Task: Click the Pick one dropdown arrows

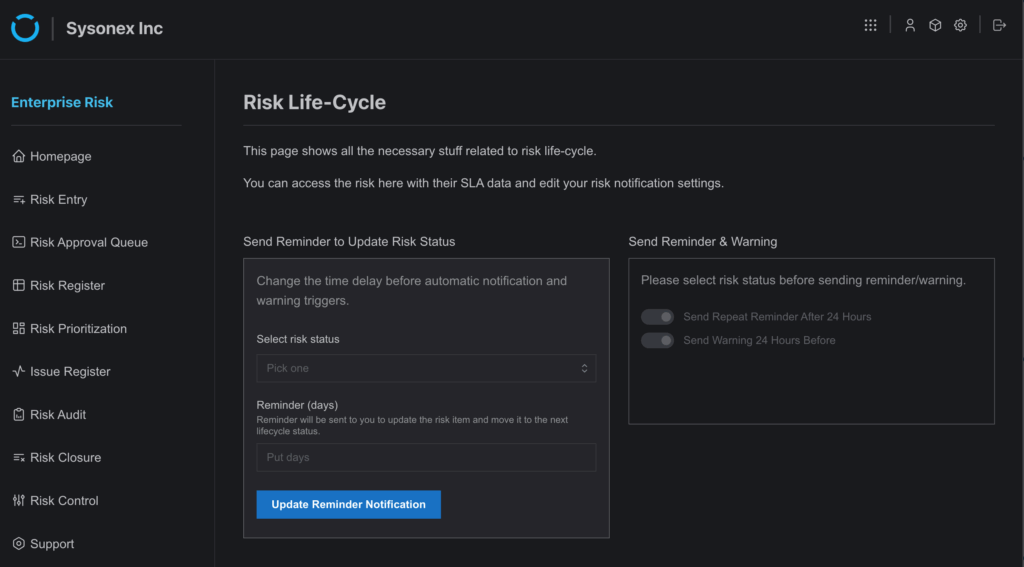Action: click(x=584, y=368)
